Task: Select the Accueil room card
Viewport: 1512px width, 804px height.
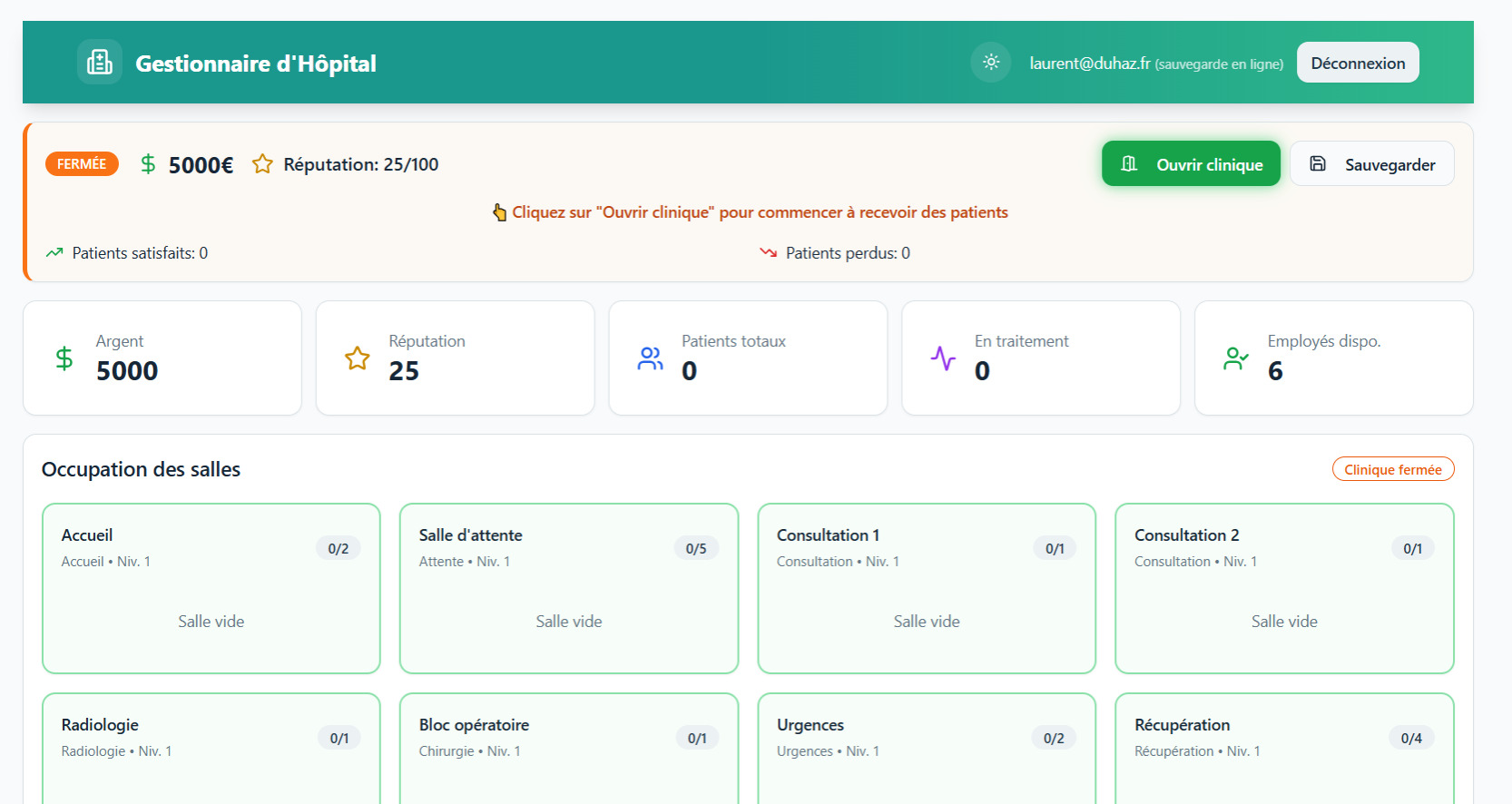Action: point(211,588)
